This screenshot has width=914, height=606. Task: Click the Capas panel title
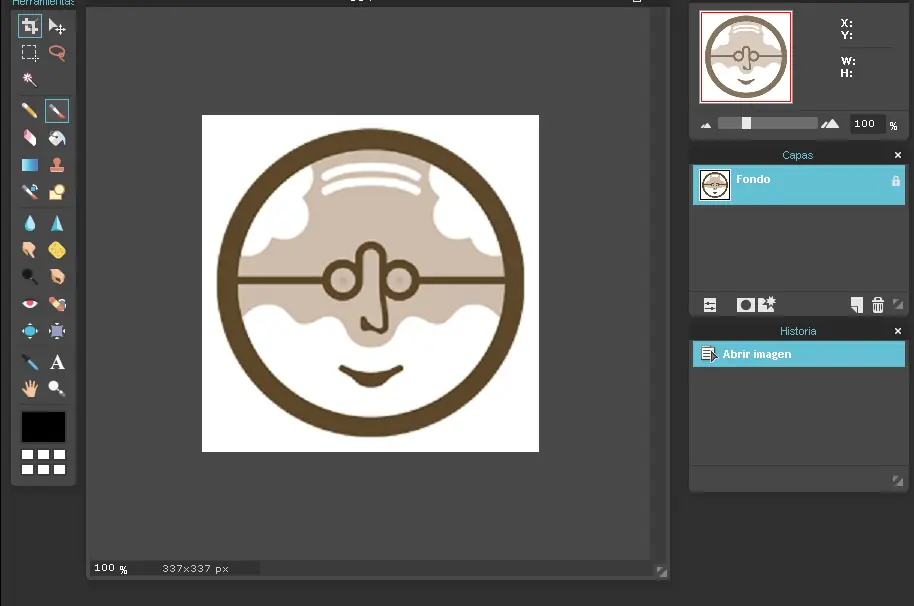(x=797, y=155)
